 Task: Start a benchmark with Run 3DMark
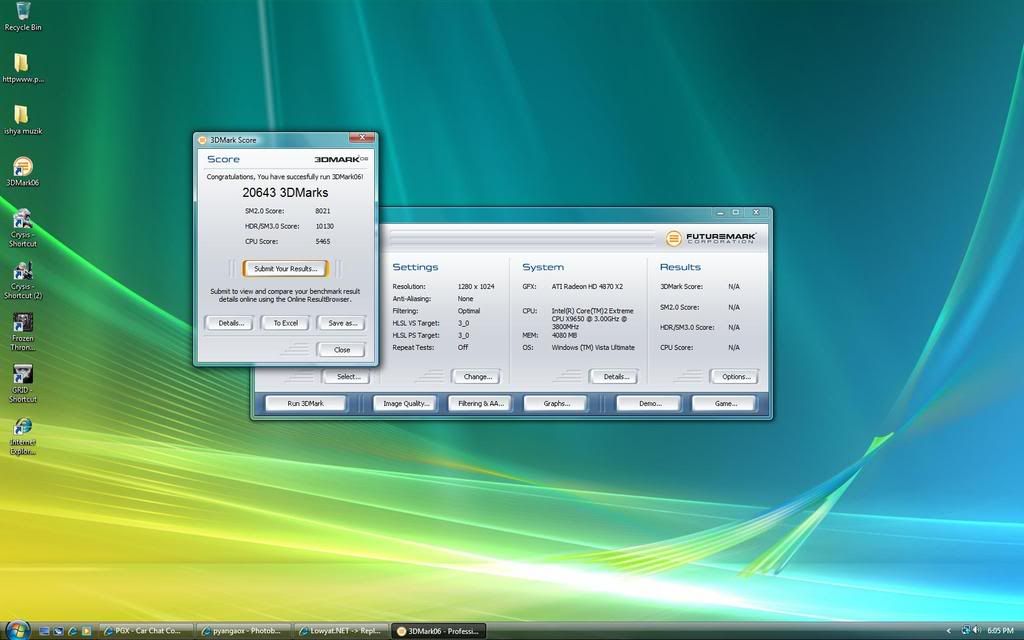pos(305,403)
